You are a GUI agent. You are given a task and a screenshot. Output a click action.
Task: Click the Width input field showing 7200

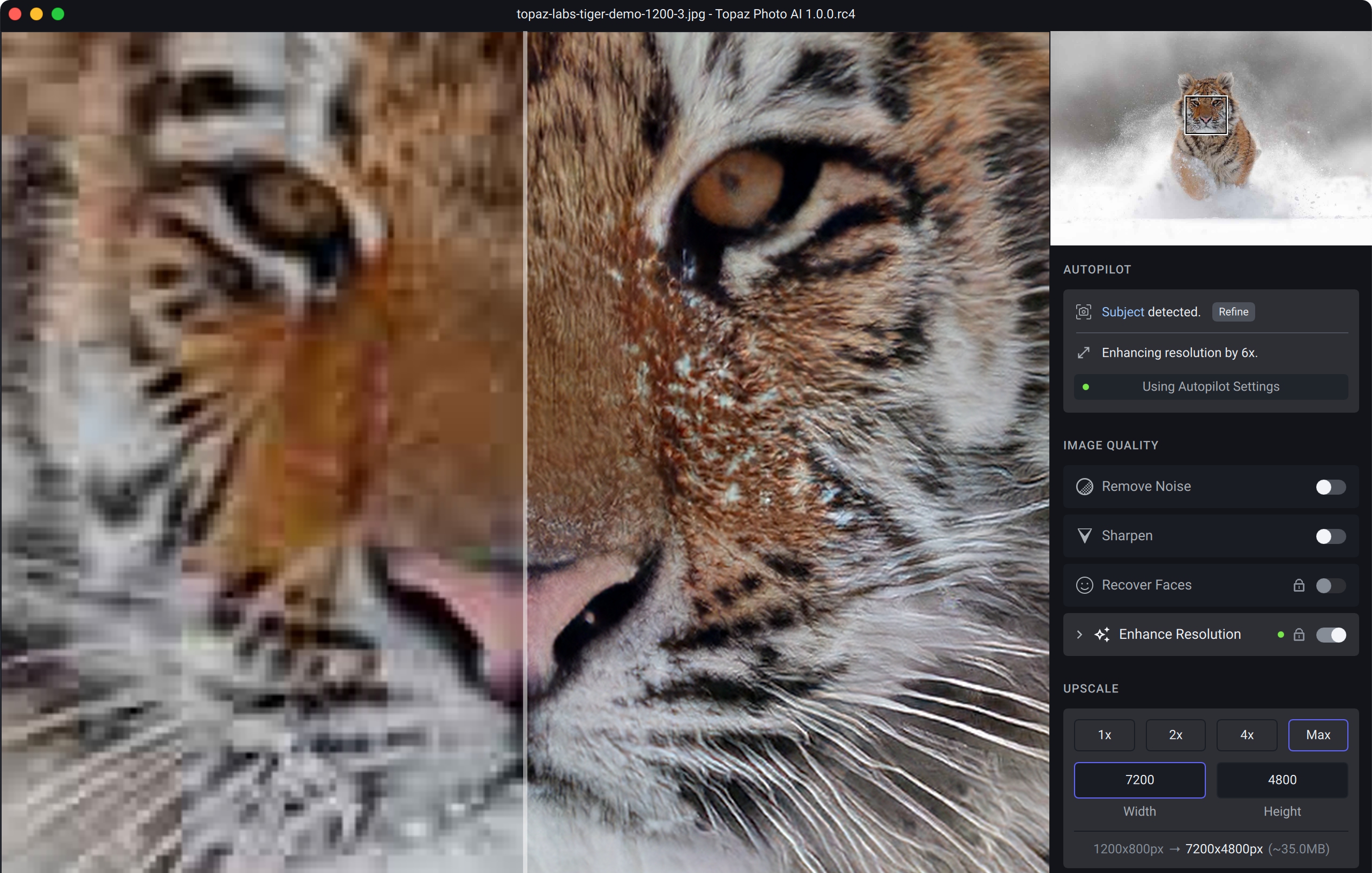tap(1139, 780)
